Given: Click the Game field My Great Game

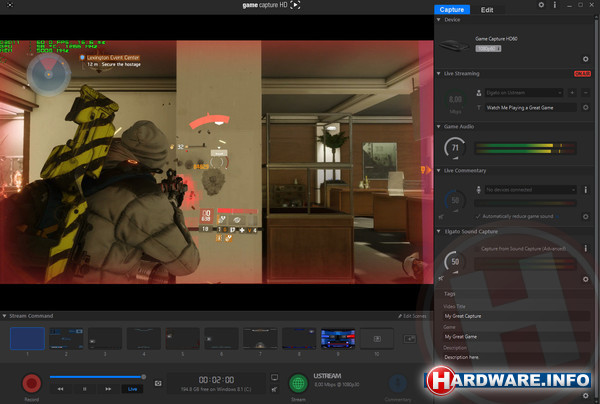Looking at the screenshot, I should pos(516,337).
